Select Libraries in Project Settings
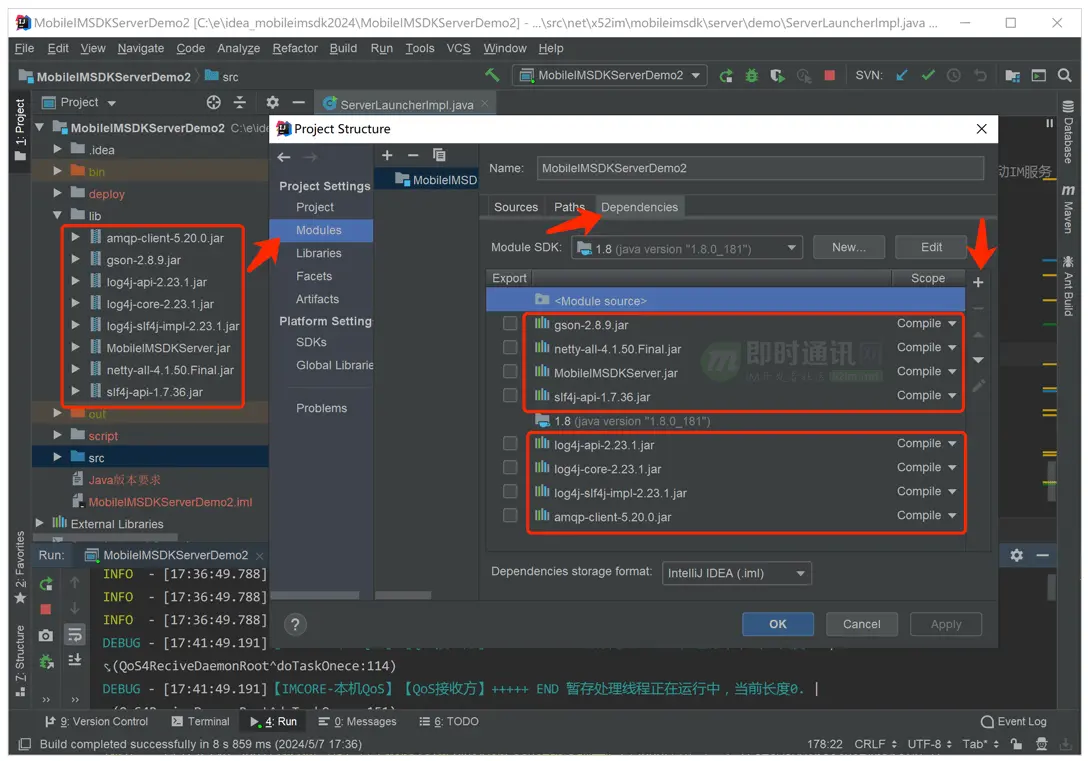This screenshot has width=1088, height=761. 319,253
